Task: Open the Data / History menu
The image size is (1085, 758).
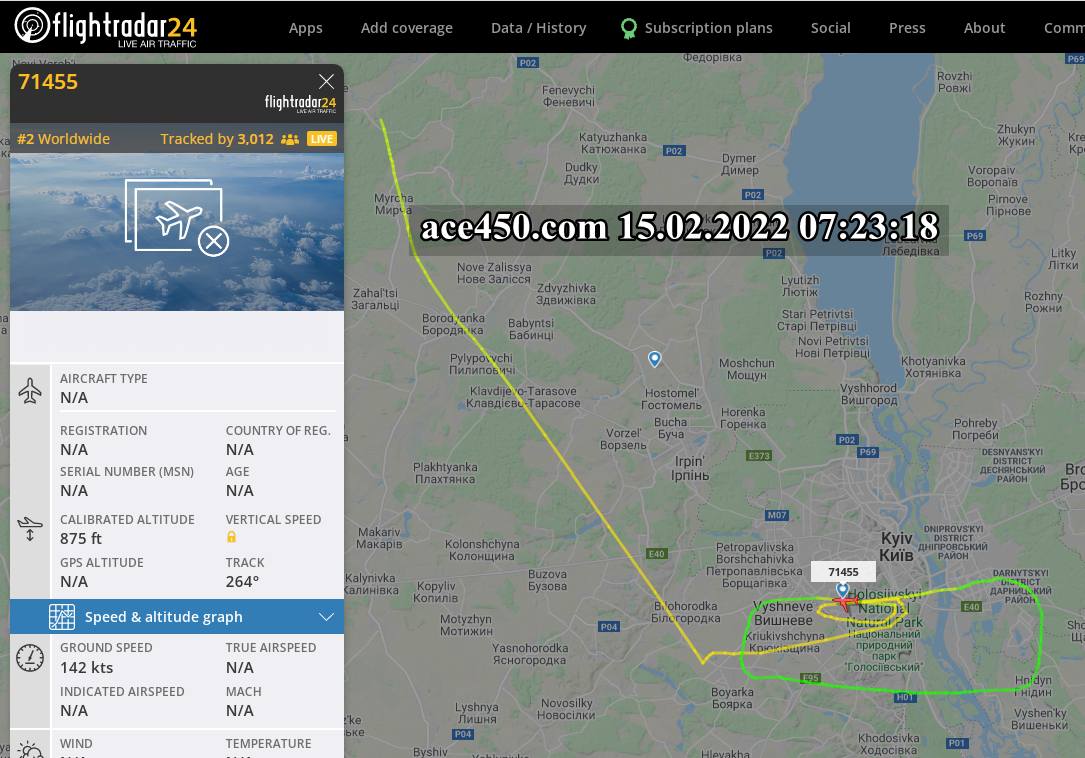Action: [538, 28]
